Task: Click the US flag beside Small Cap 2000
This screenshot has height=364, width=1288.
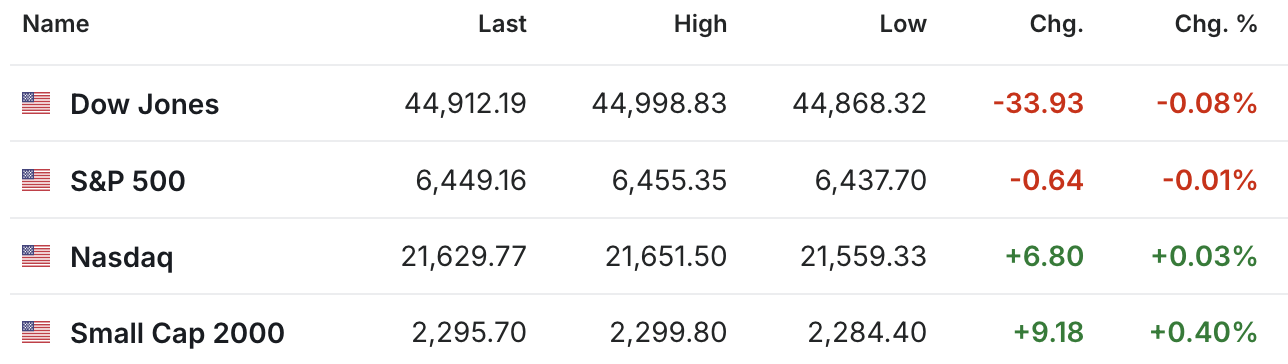Action: [x=36, y=332]
